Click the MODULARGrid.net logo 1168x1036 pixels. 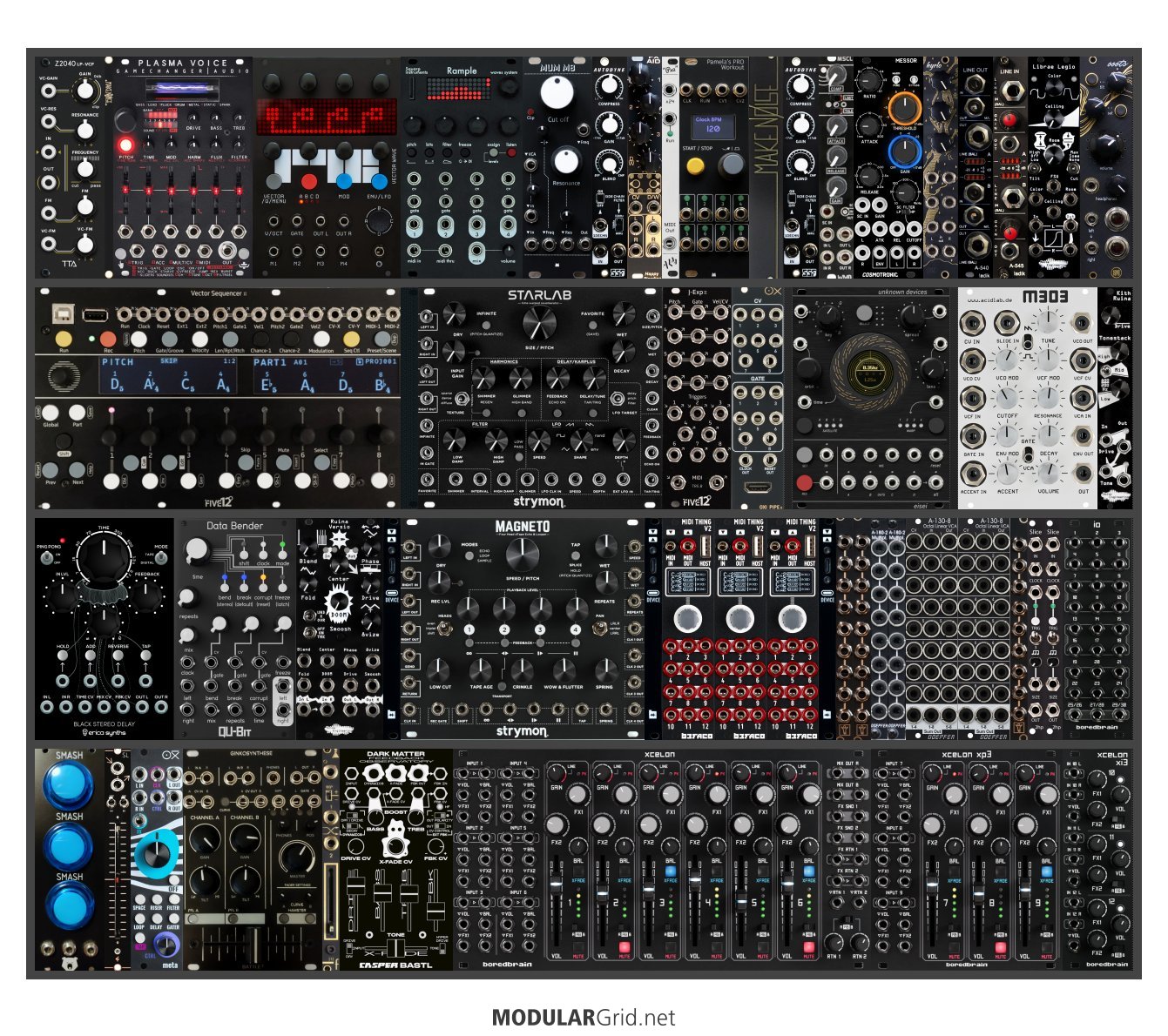tap(584, 1017)
